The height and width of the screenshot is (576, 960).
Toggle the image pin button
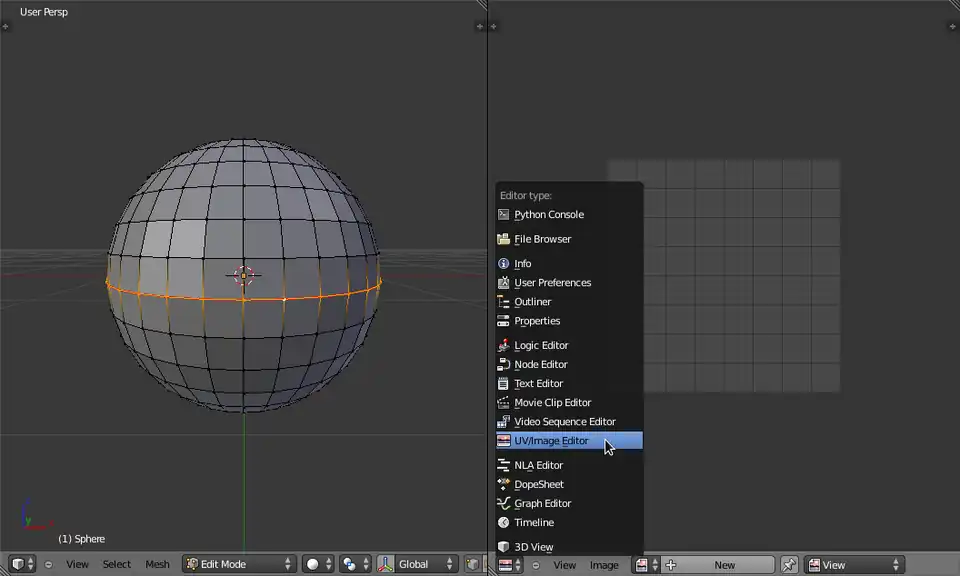click(x=789, y=565)
